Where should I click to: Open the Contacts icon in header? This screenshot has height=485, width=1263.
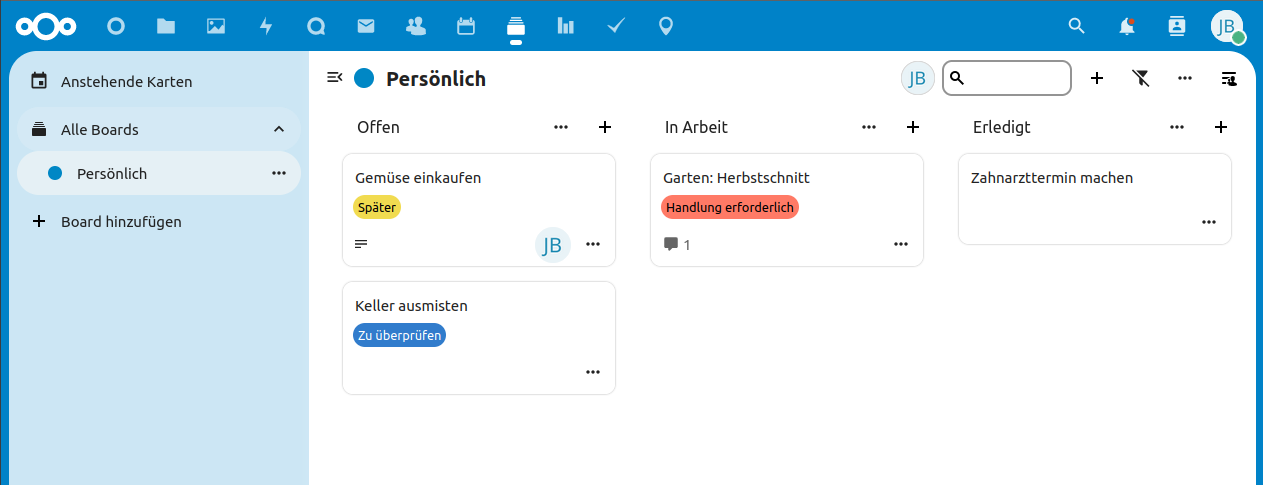click(x=1177, y=26)
